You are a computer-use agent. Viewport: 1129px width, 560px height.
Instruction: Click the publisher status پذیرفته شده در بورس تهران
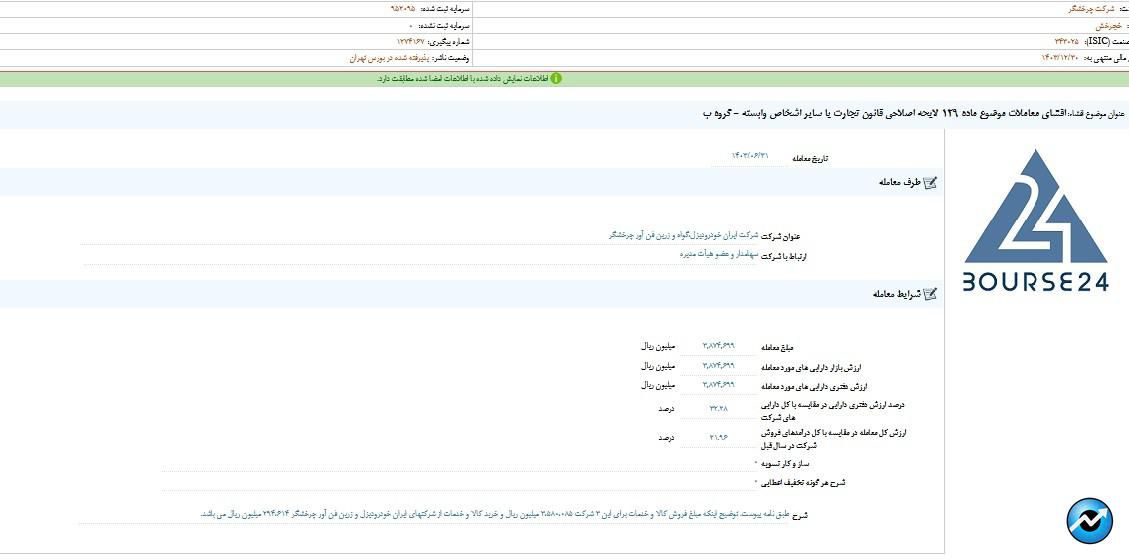(390, 58)
